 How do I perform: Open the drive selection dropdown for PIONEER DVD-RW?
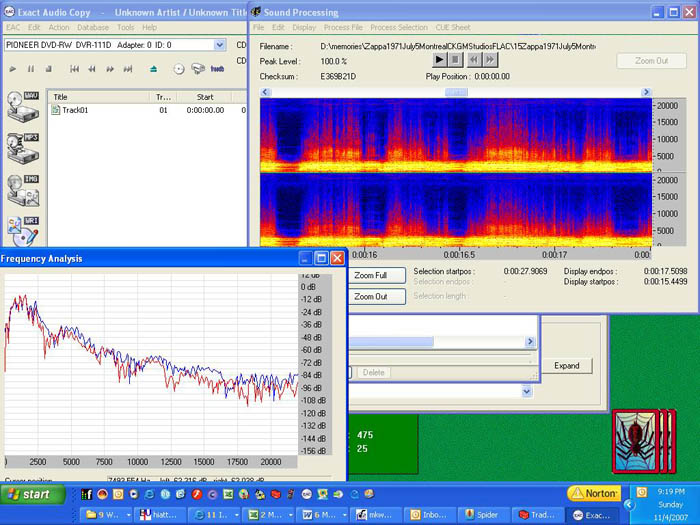pyautogui.click(x=220, y=45)
